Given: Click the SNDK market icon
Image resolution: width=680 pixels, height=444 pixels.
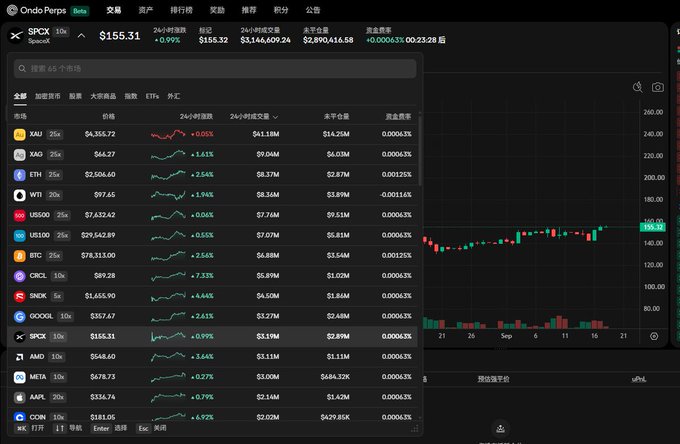Looking at the screenshot, I should coord(20,296).
